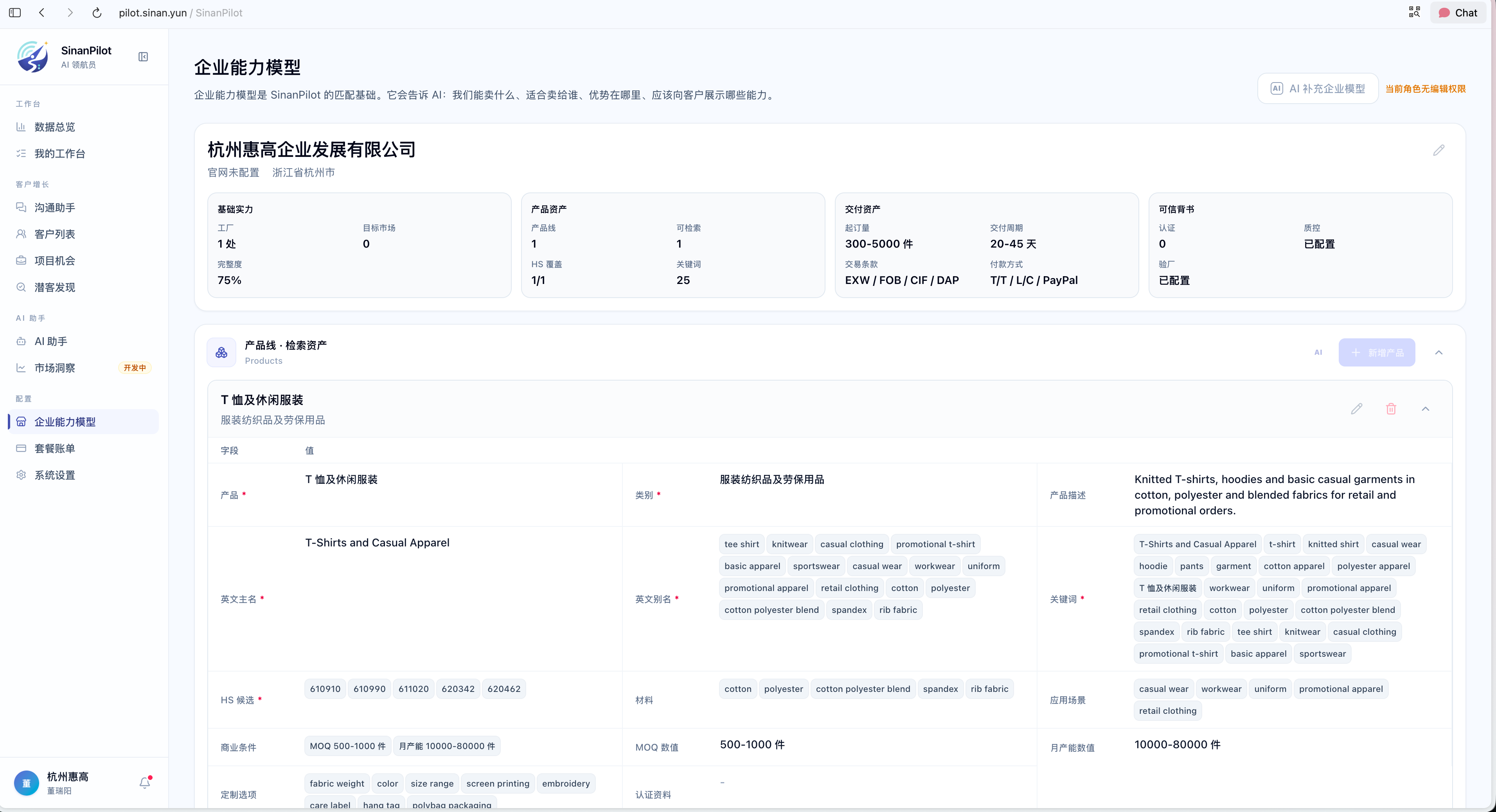Collapse the SinanPilot sidebar icon

[143, 57]
